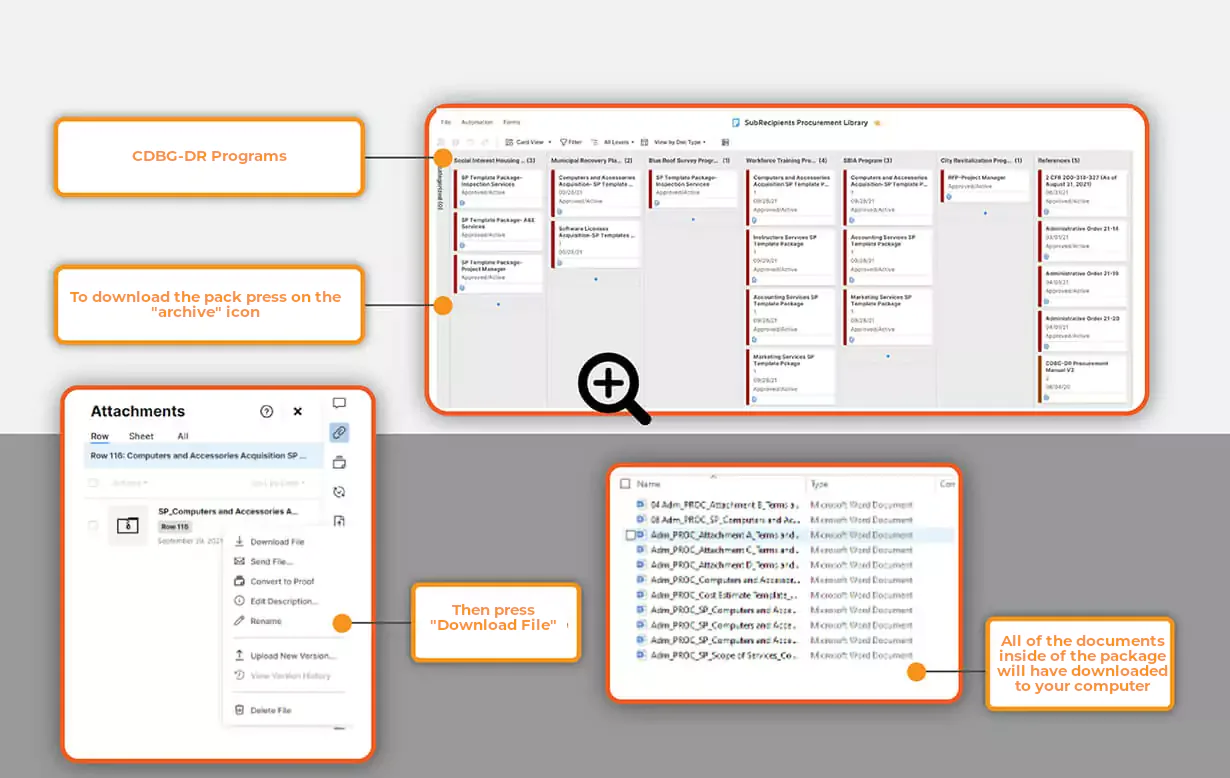1230x778 pixels.
Task: Choose Download File from the context menu
Action: pos(276,542)
